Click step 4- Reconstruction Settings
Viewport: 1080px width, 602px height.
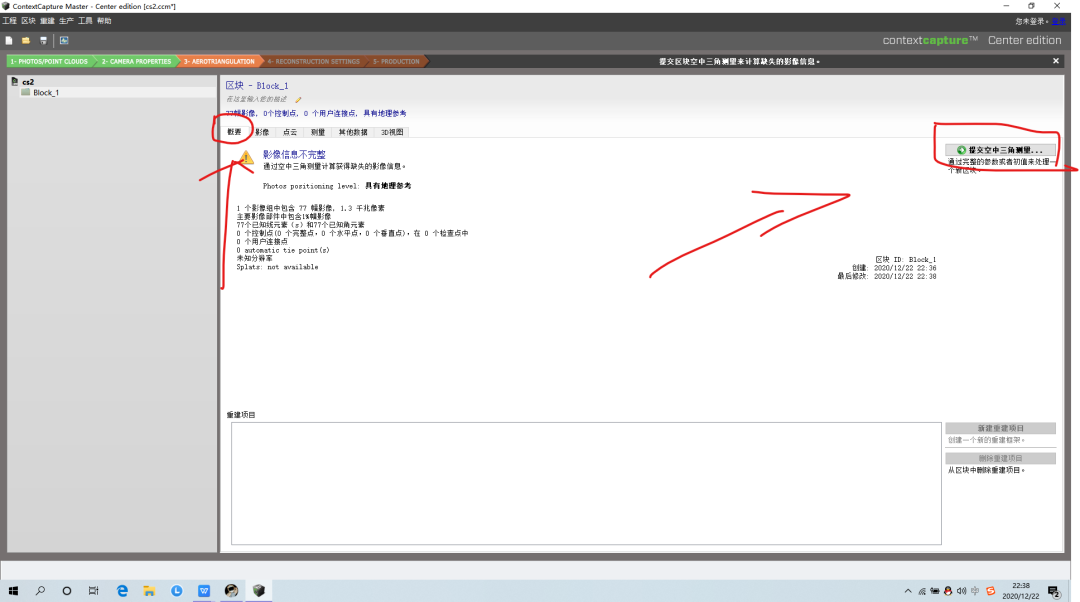click(x=313, y=61)
